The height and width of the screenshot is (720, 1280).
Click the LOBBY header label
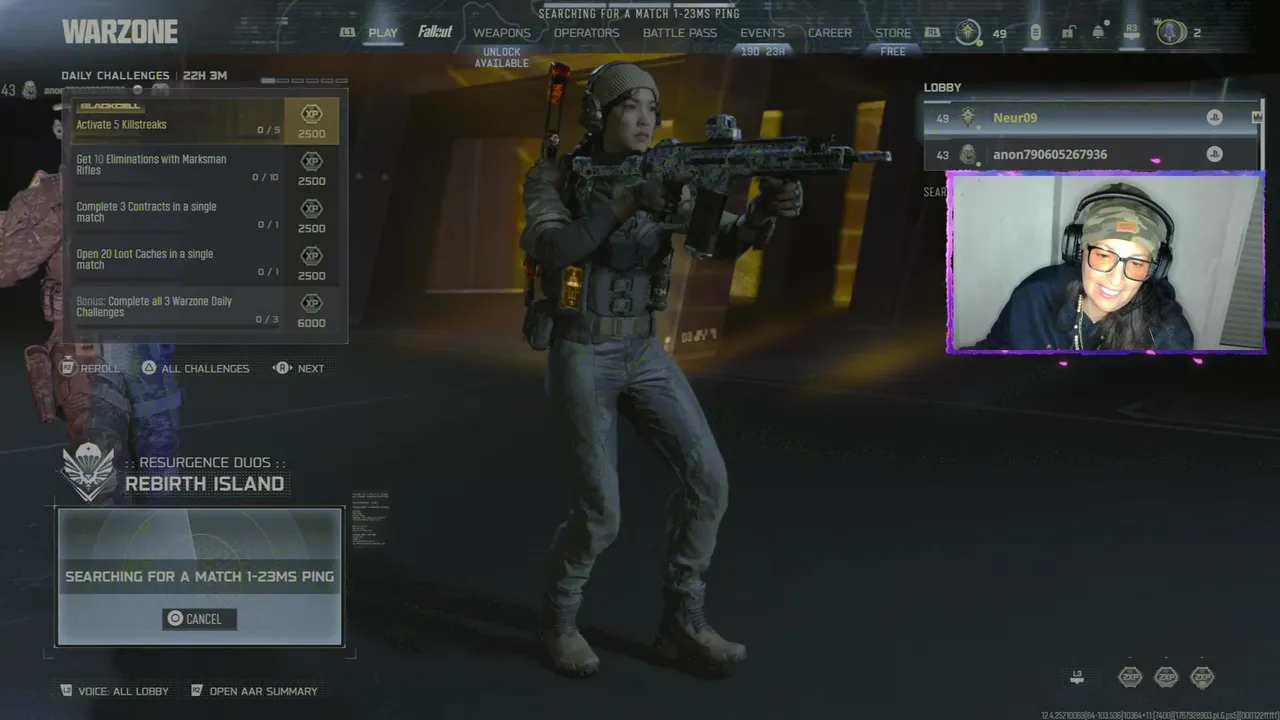(x=942, y=88)
